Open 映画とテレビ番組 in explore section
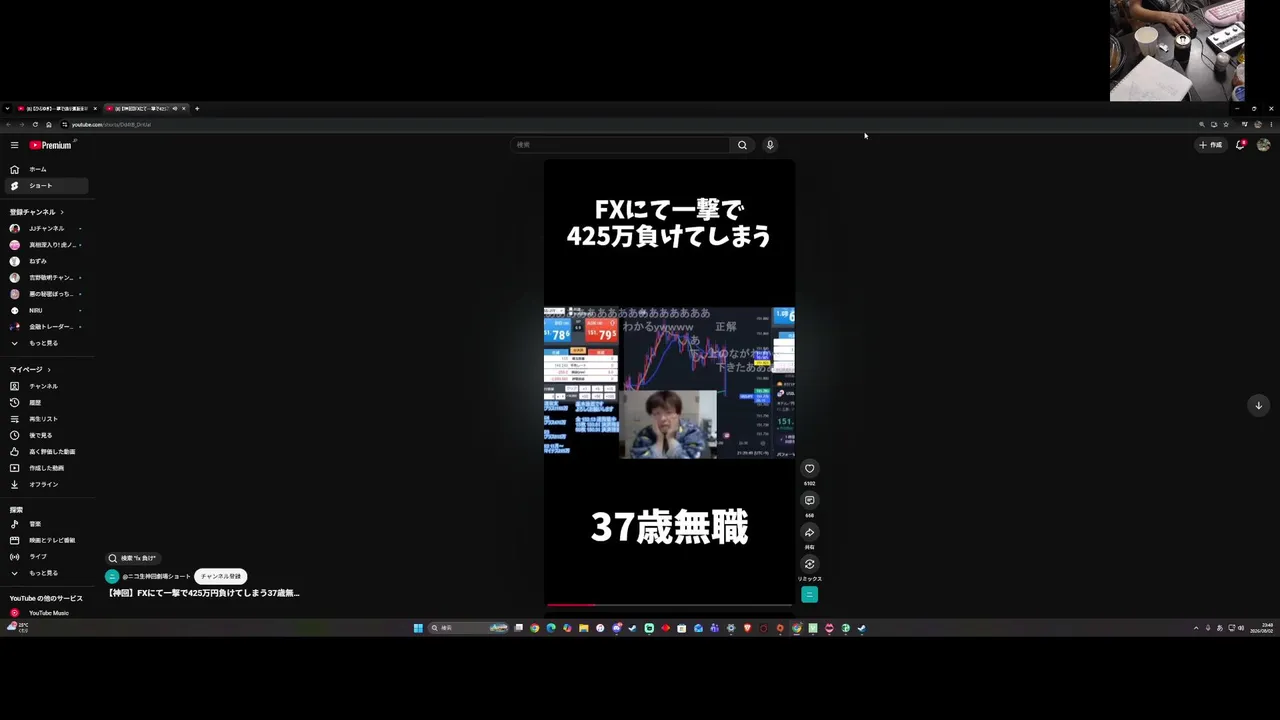Viewport: 1280px width, 720px height. tap(46, 540)
